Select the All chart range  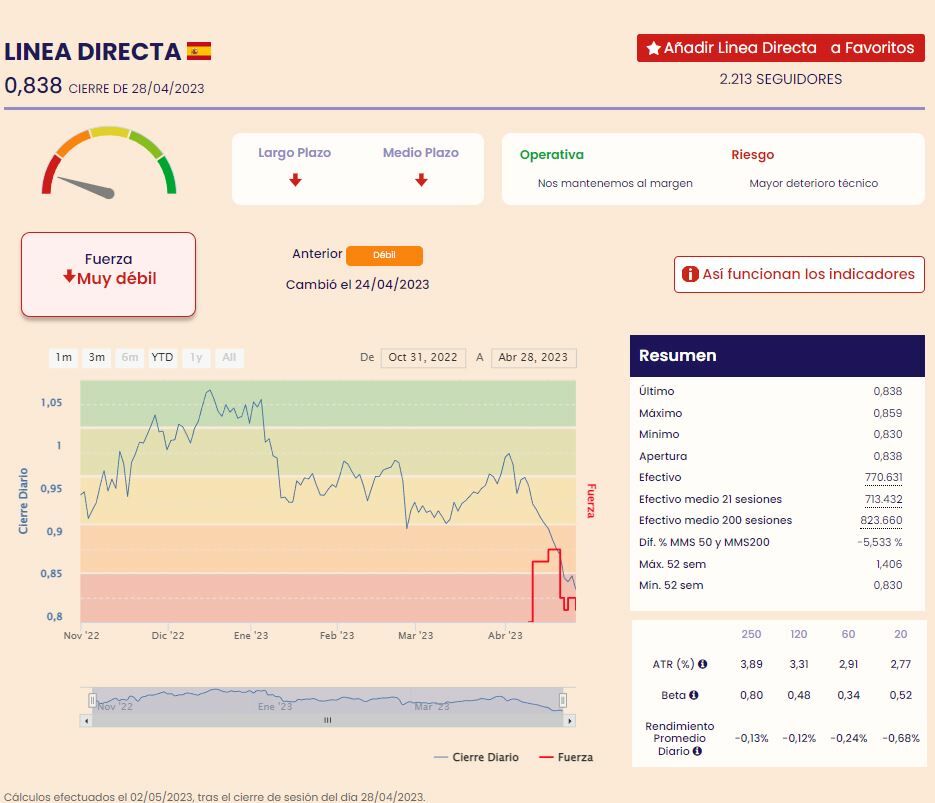point(229,357)
